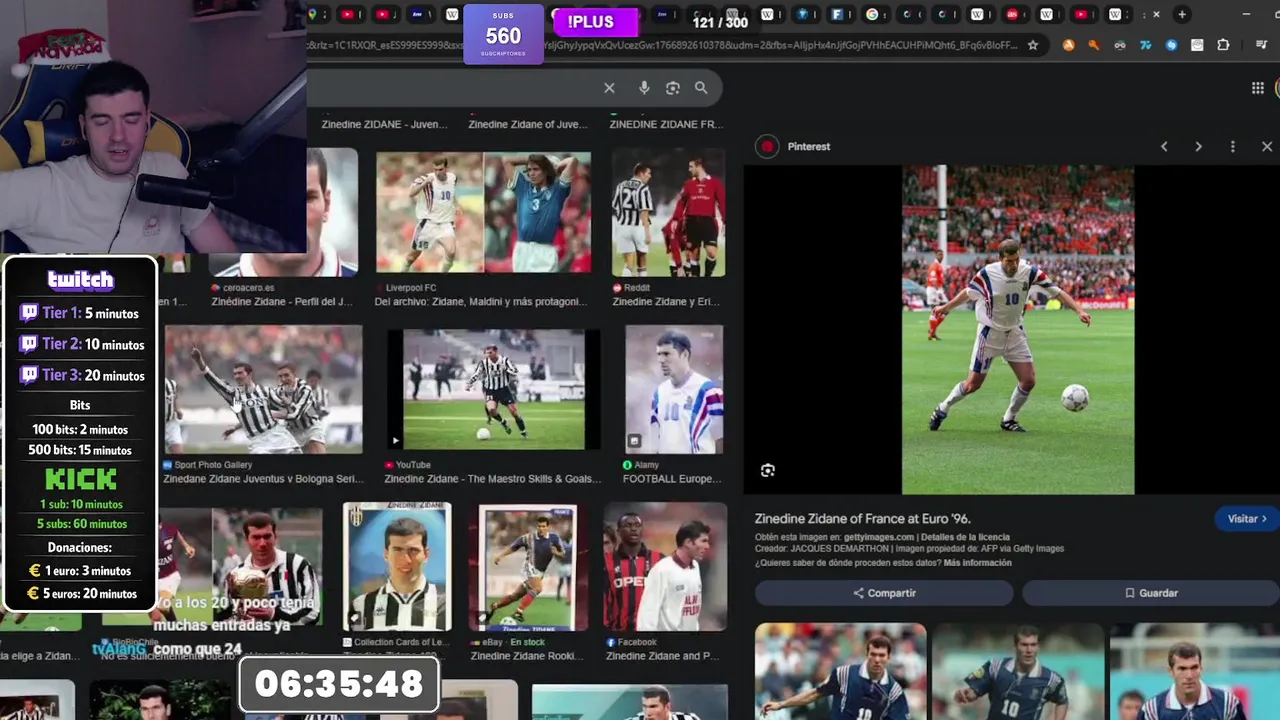Open the Sport Photo Gallery Juventus v Bologna thumbnail

[263, 389]
